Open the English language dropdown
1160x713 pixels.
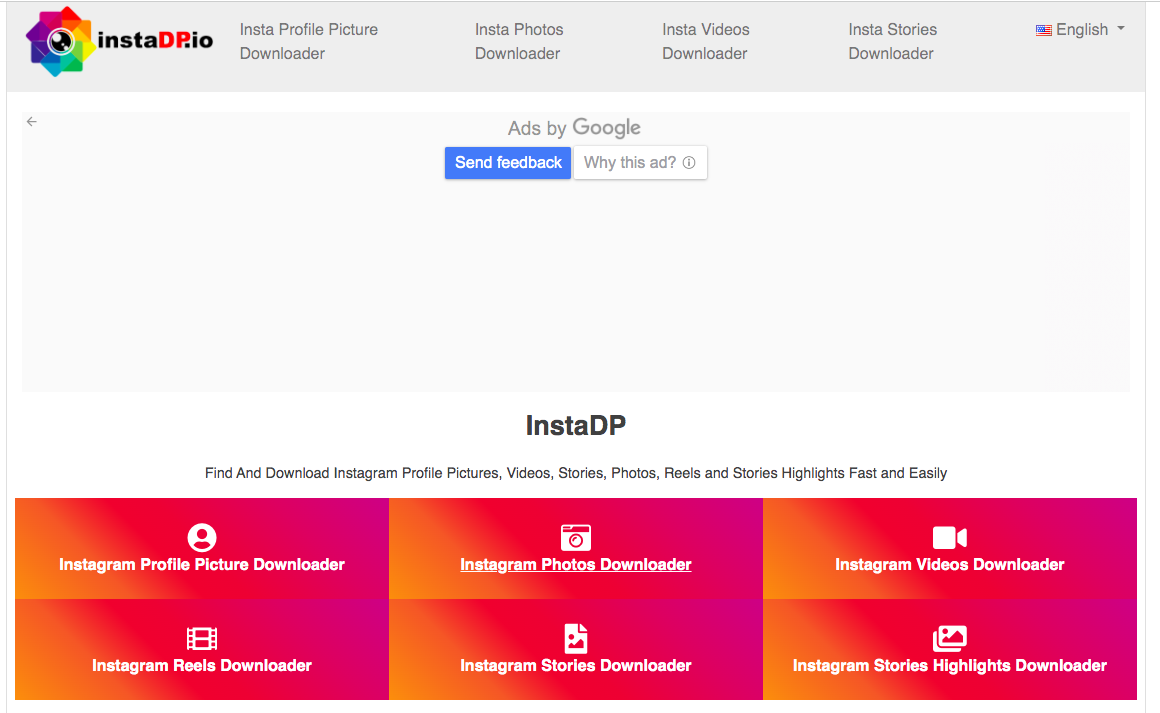click(x=1080, y=30)
